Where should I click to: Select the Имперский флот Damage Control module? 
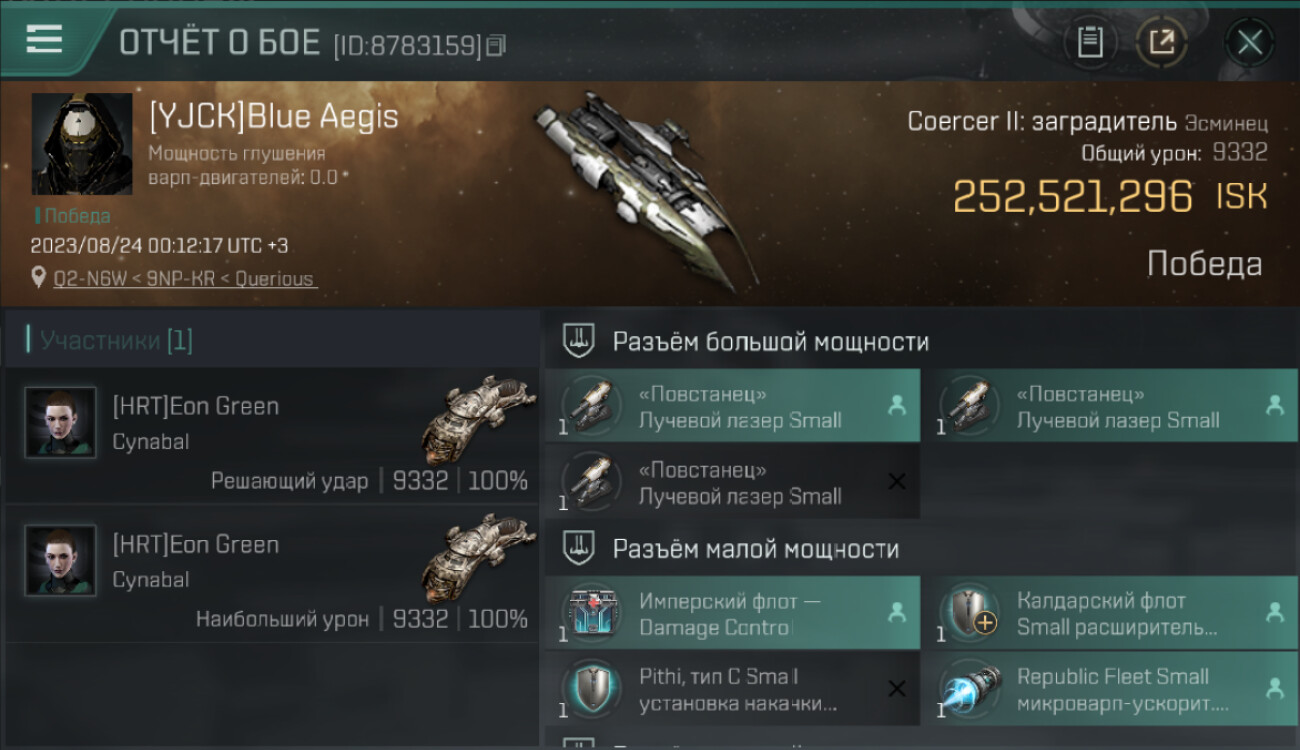pos(732,613)
